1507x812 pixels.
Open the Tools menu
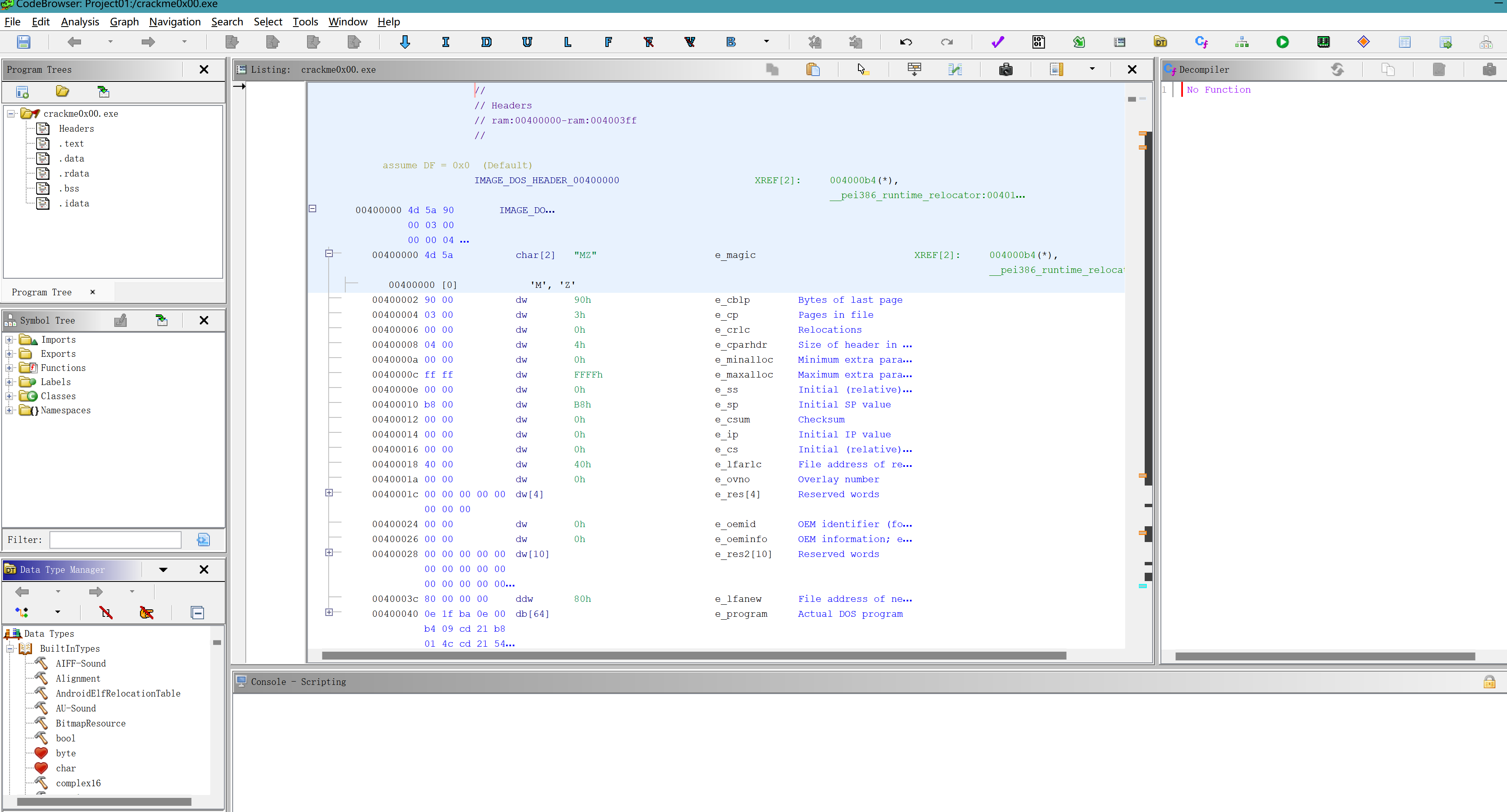305,22
